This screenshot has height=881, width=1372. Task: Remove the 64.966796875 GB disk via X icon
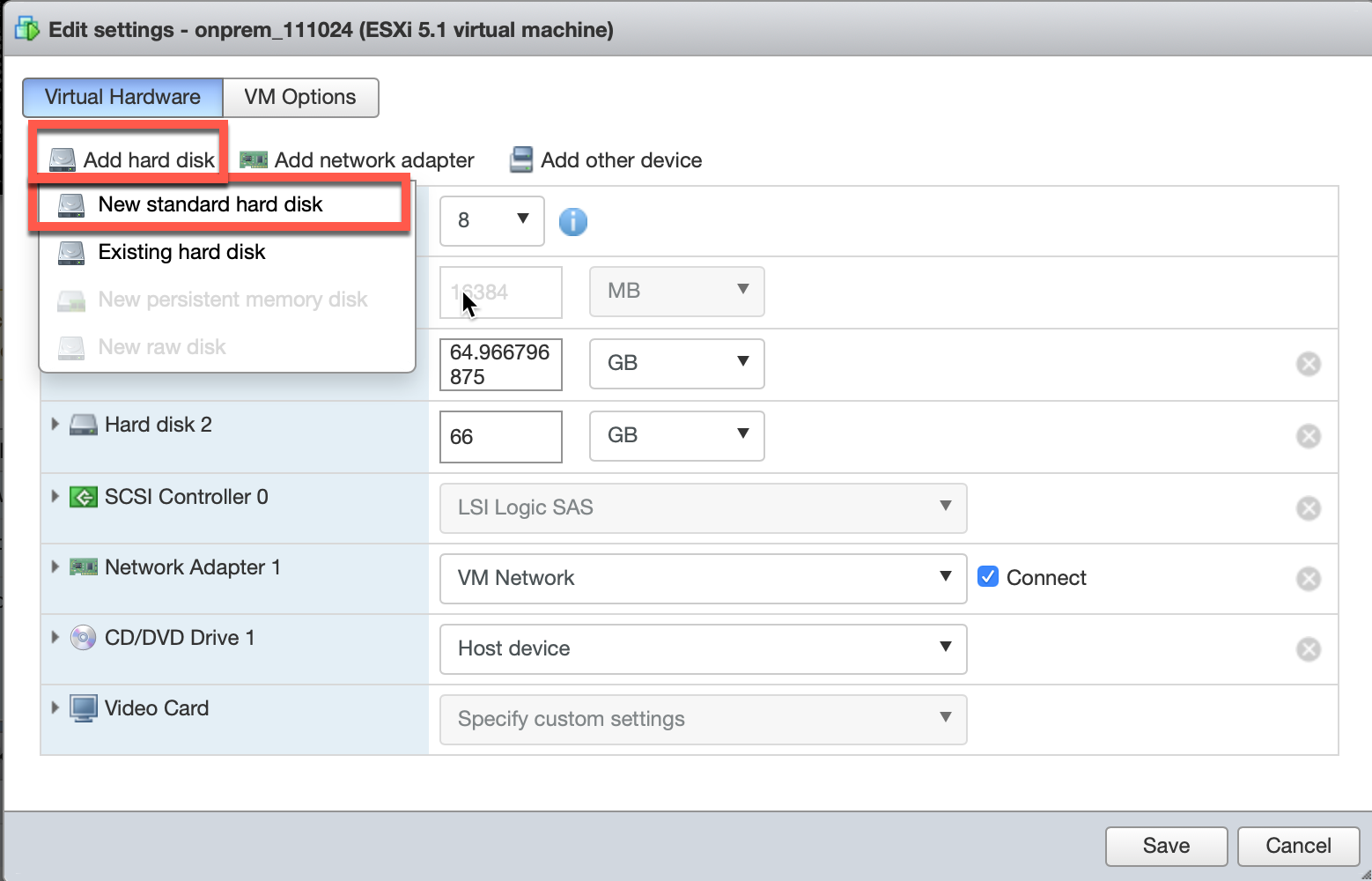tap(1309, 364)
